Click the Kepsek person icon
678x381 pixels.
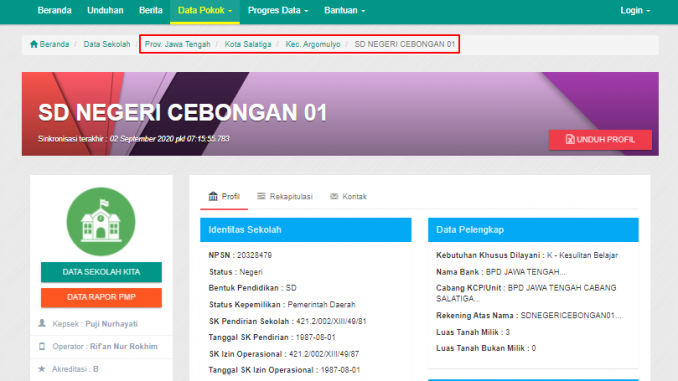42,323
